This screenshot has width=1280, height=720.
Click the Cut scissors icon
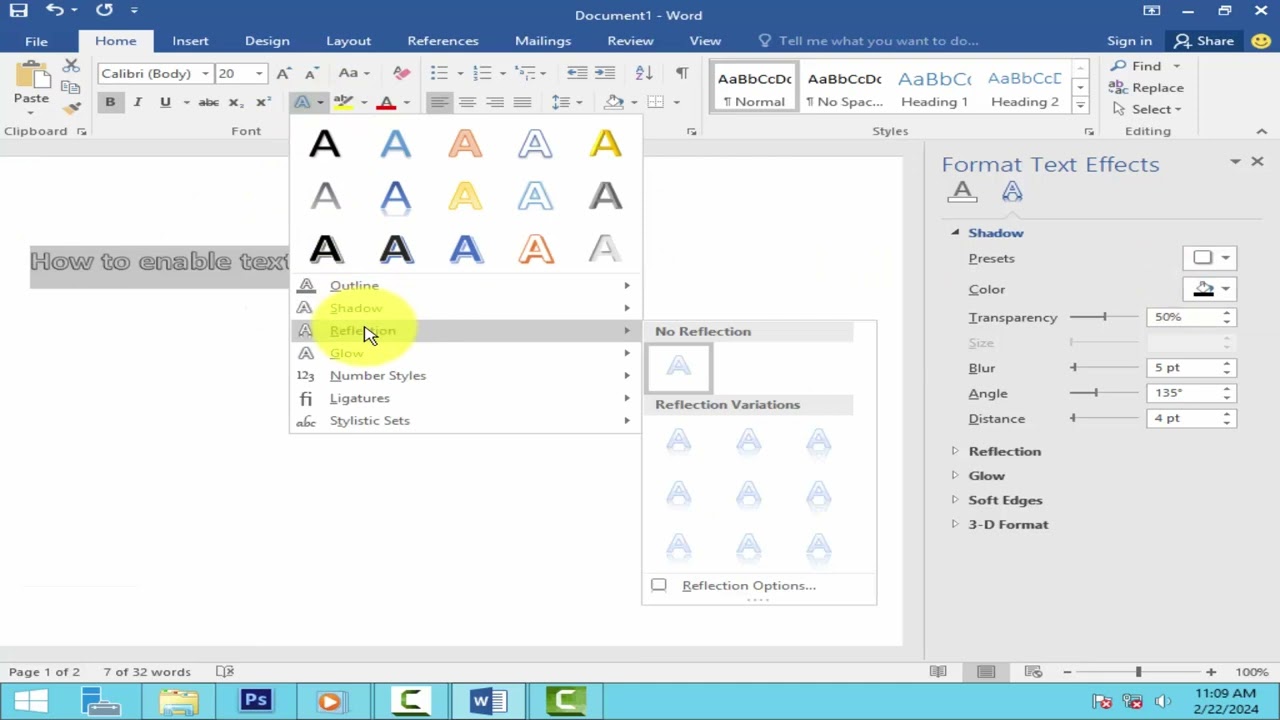tap(71, 66)
